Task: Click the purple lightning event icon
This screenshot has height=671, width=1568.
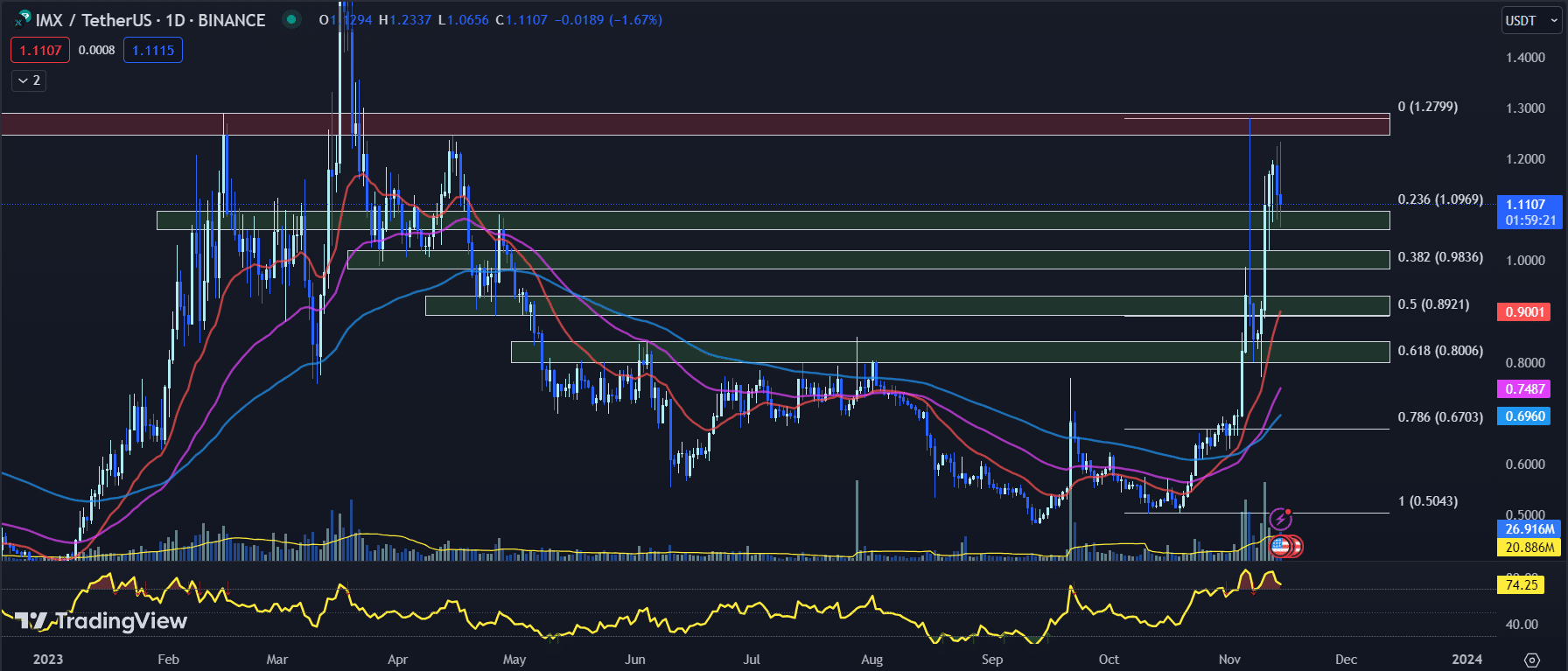Action: [1280, 520]
